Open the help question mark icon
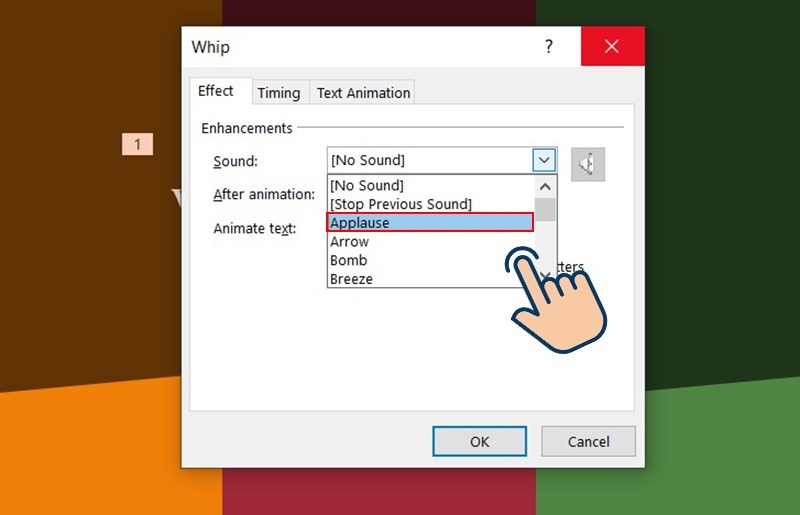 (548, 46)
